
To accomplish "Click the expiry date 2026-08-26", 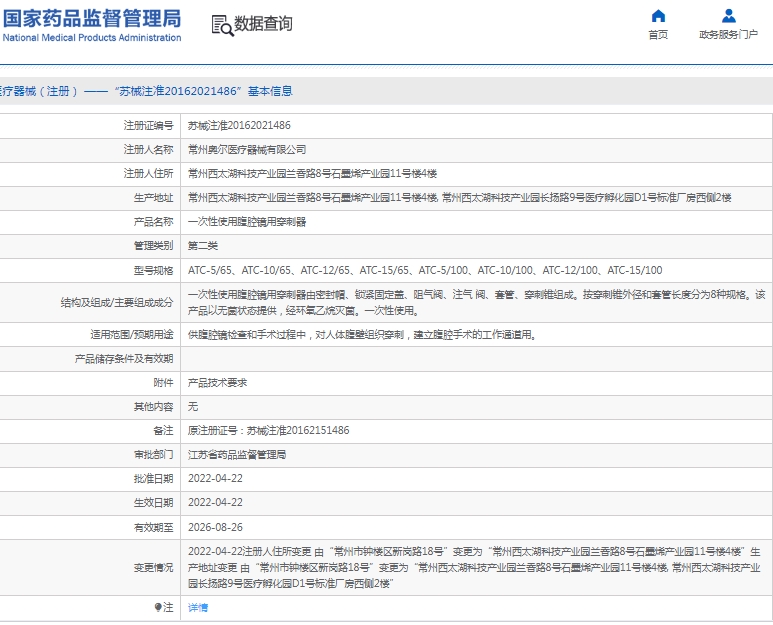I will [215, 526].
